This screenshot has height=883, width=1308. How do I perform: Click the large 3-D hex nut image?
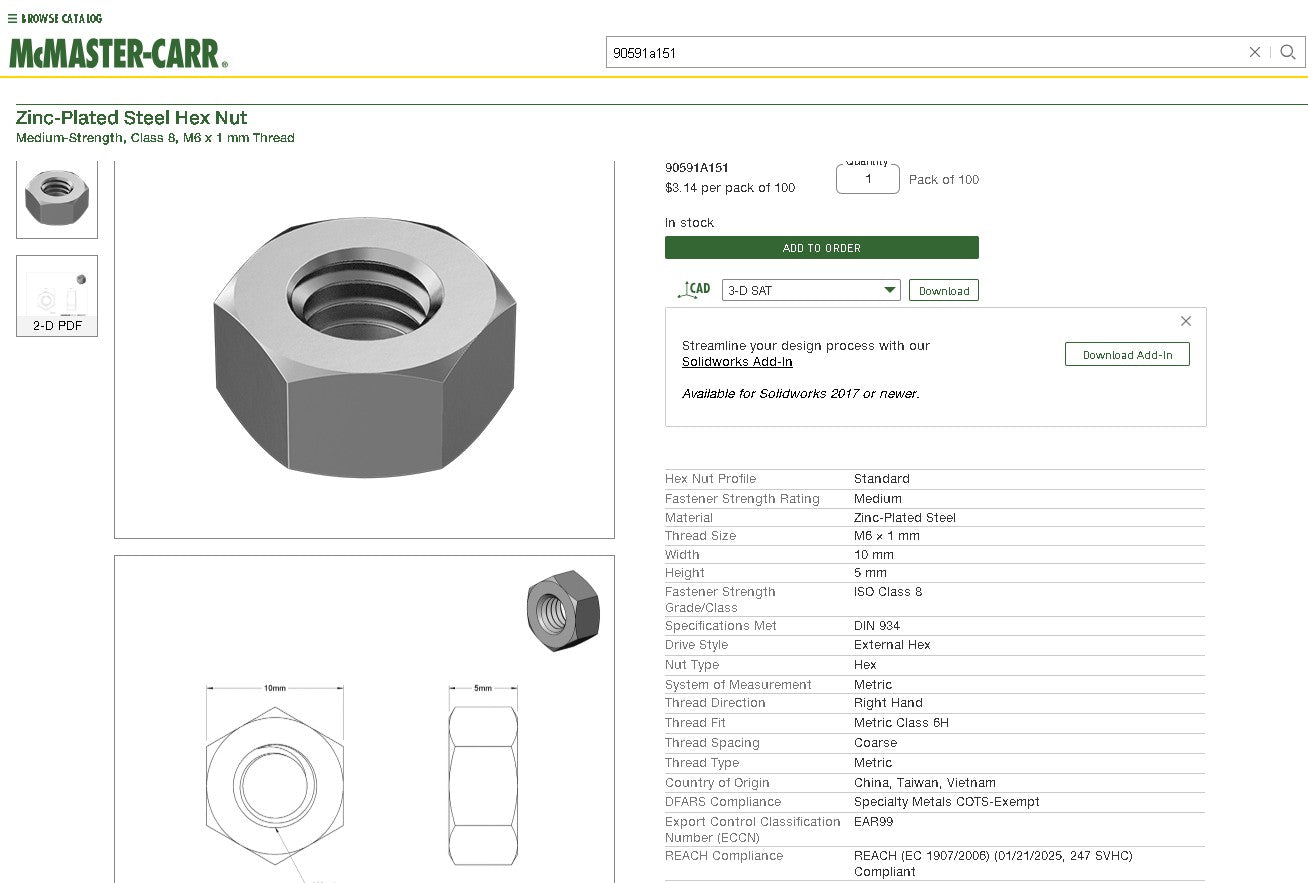pos(364,348)
